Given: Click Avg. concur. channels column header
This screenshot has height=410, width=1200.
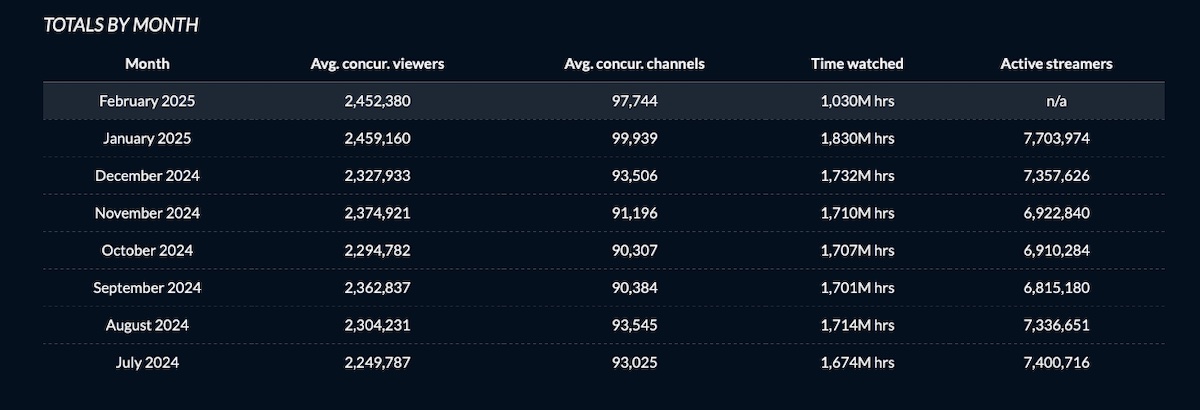Looking at the screenshot, I should [x=634, y=64].
